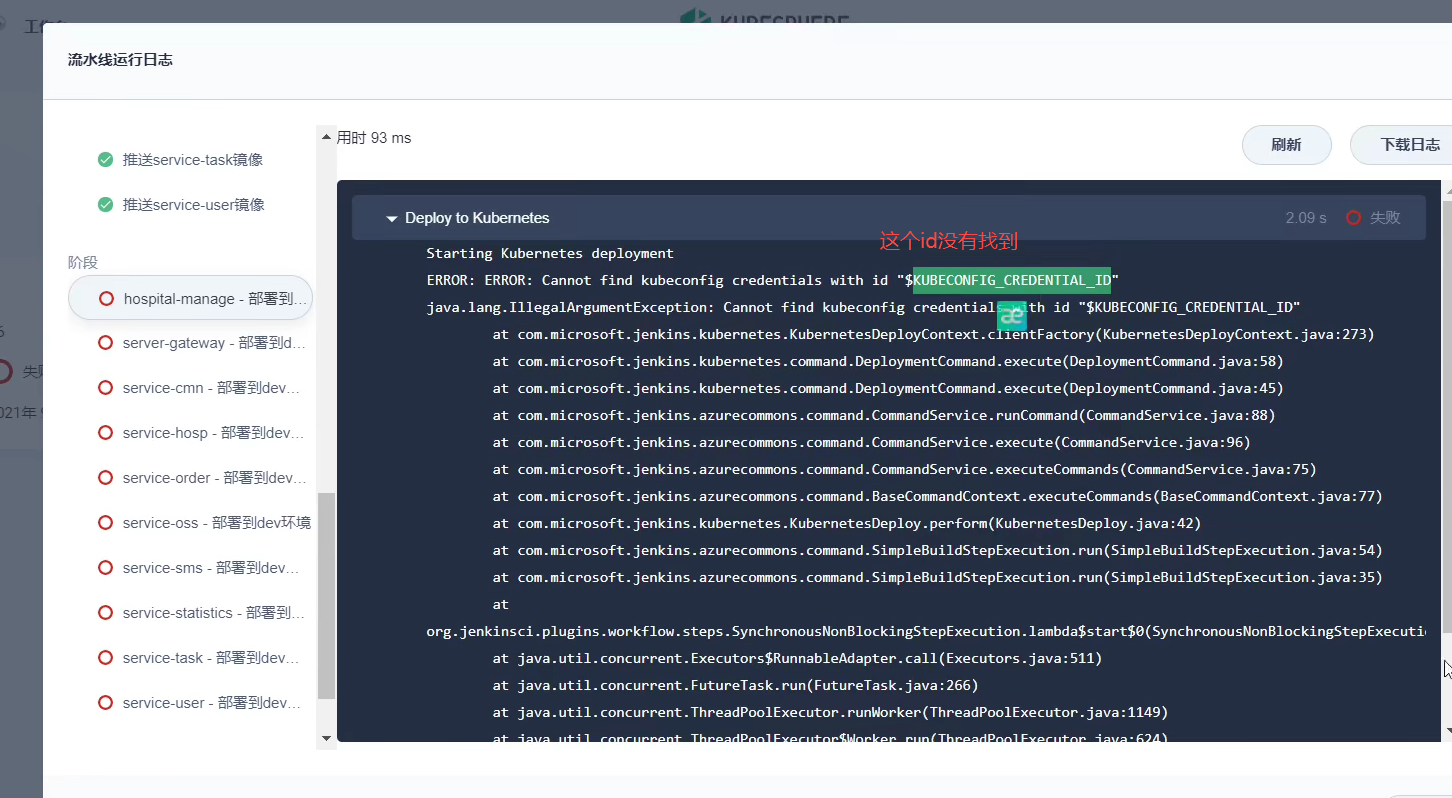Select the 推送service-user镜像 step

tap(193, 205)
